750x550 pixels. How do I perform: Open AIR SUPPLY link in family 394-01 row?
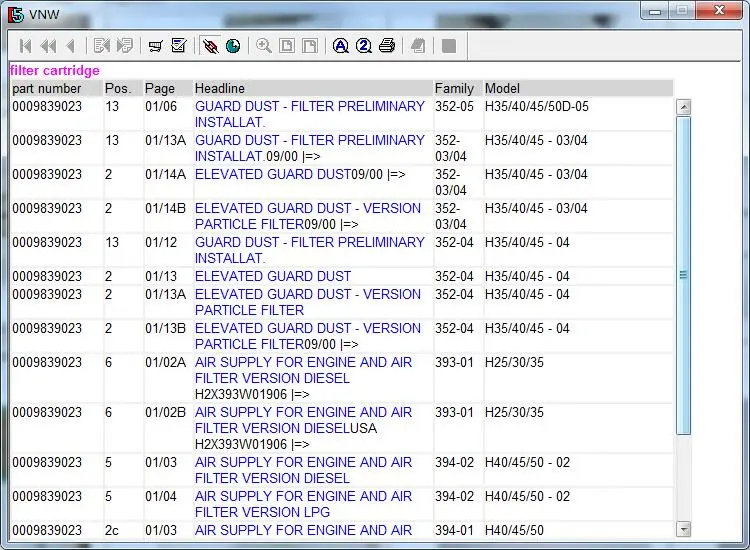coord(303,530)
